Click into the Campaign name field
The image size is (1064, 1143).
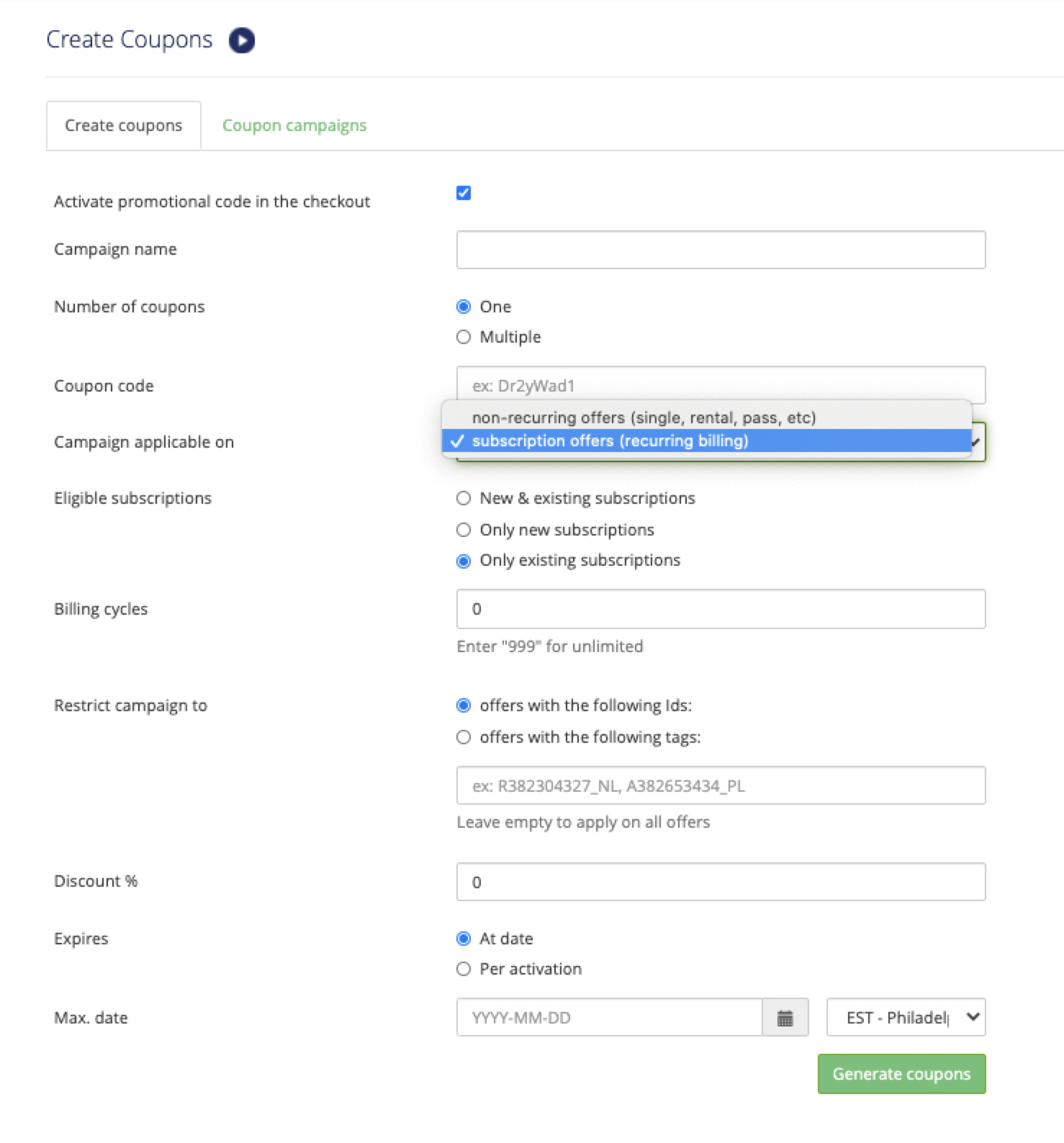[x=721, y=250]
